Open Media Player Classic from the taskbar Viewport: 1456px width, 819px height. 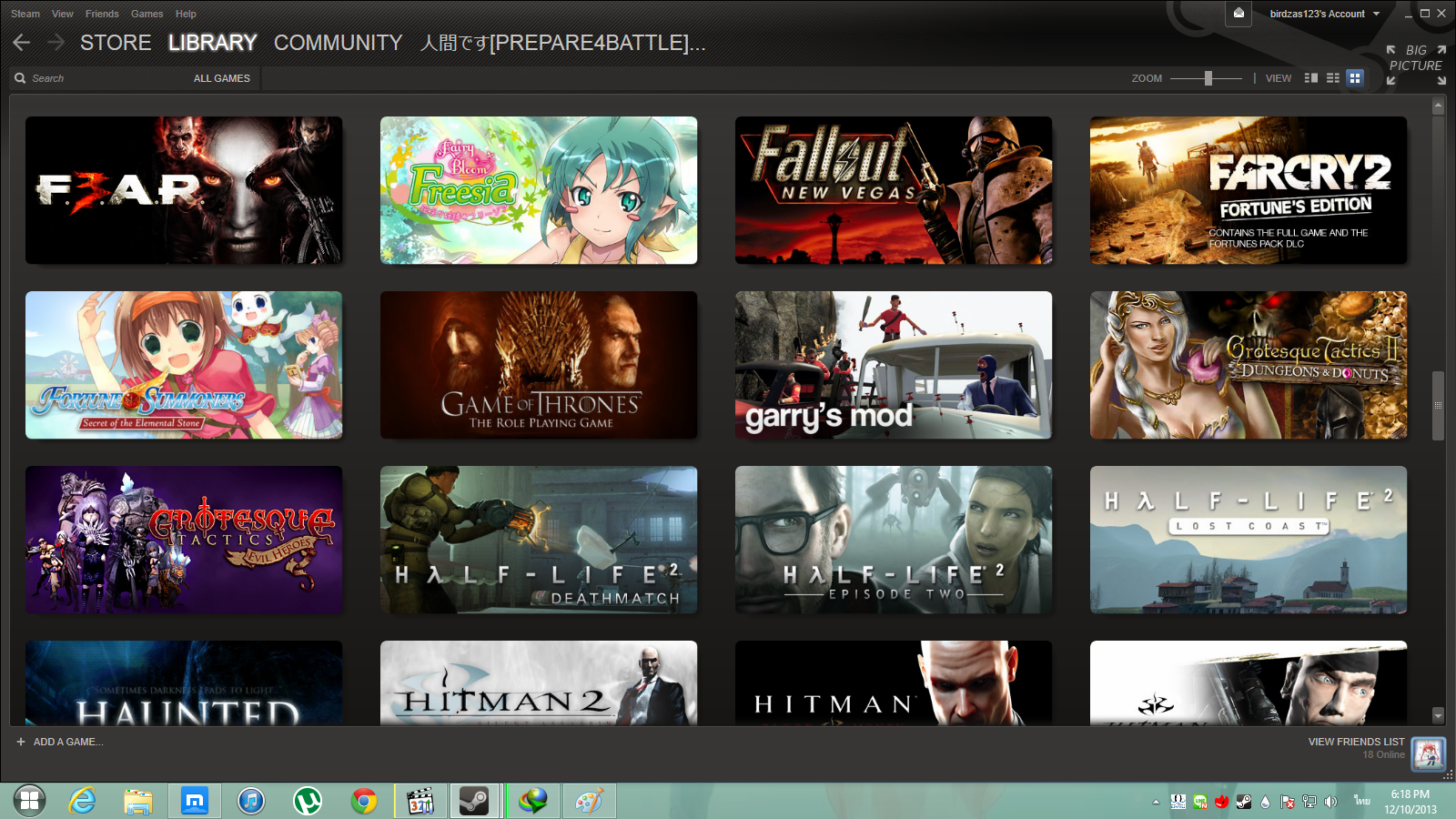pos(420,801)
